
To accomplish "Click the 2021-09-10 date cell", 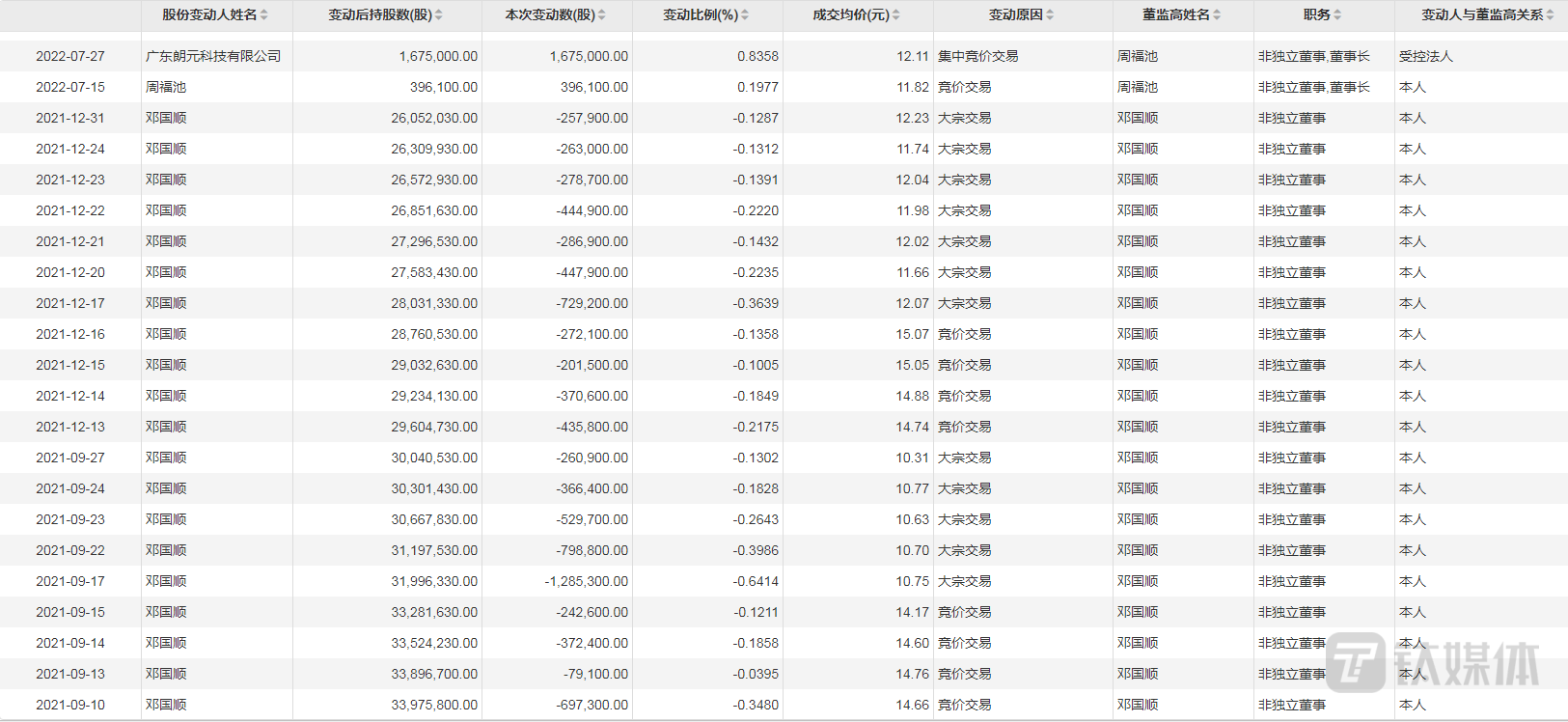I will tap(70, 705).
